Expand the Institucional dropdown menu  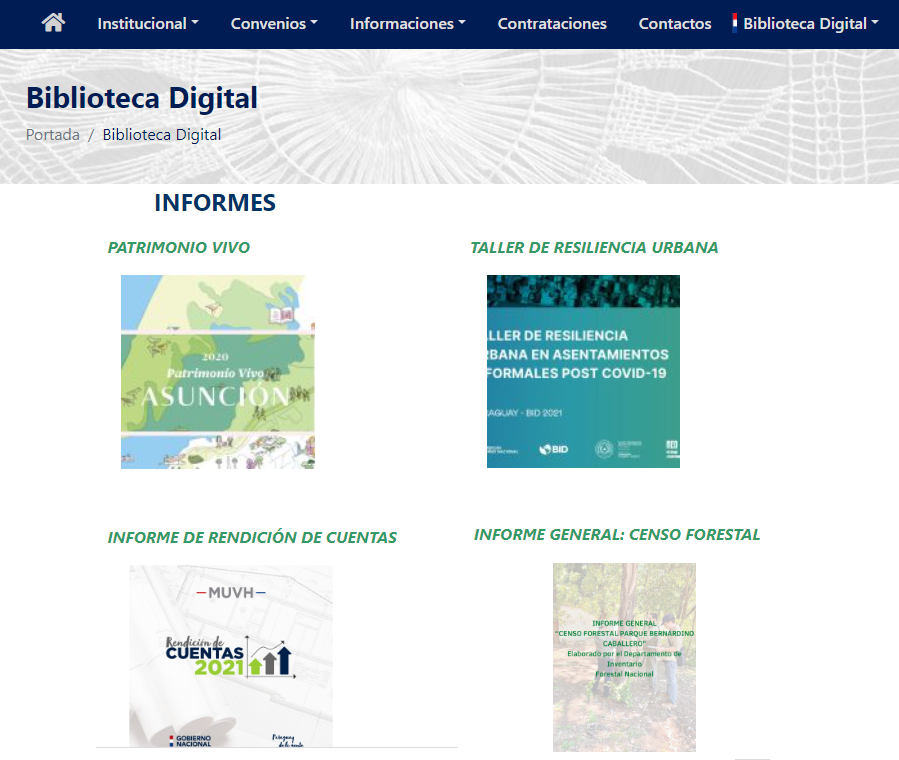pyautogui.click(x=147, y=24)
